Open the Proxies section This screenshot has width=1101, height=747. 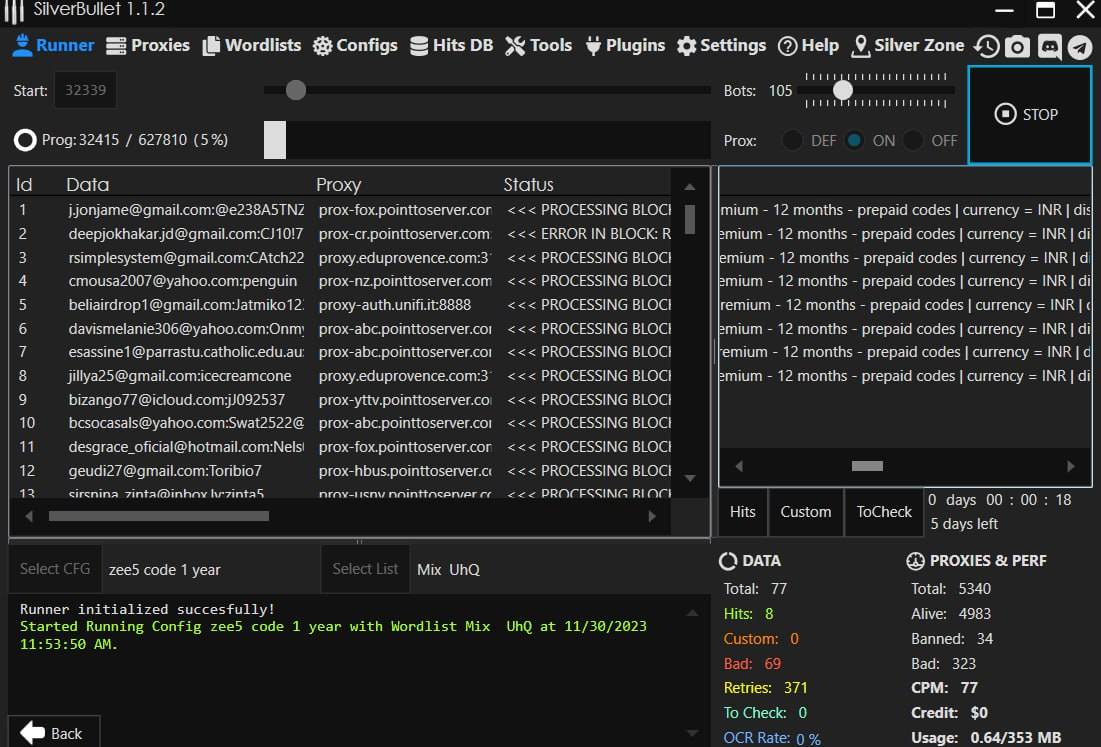coord(148,45)
